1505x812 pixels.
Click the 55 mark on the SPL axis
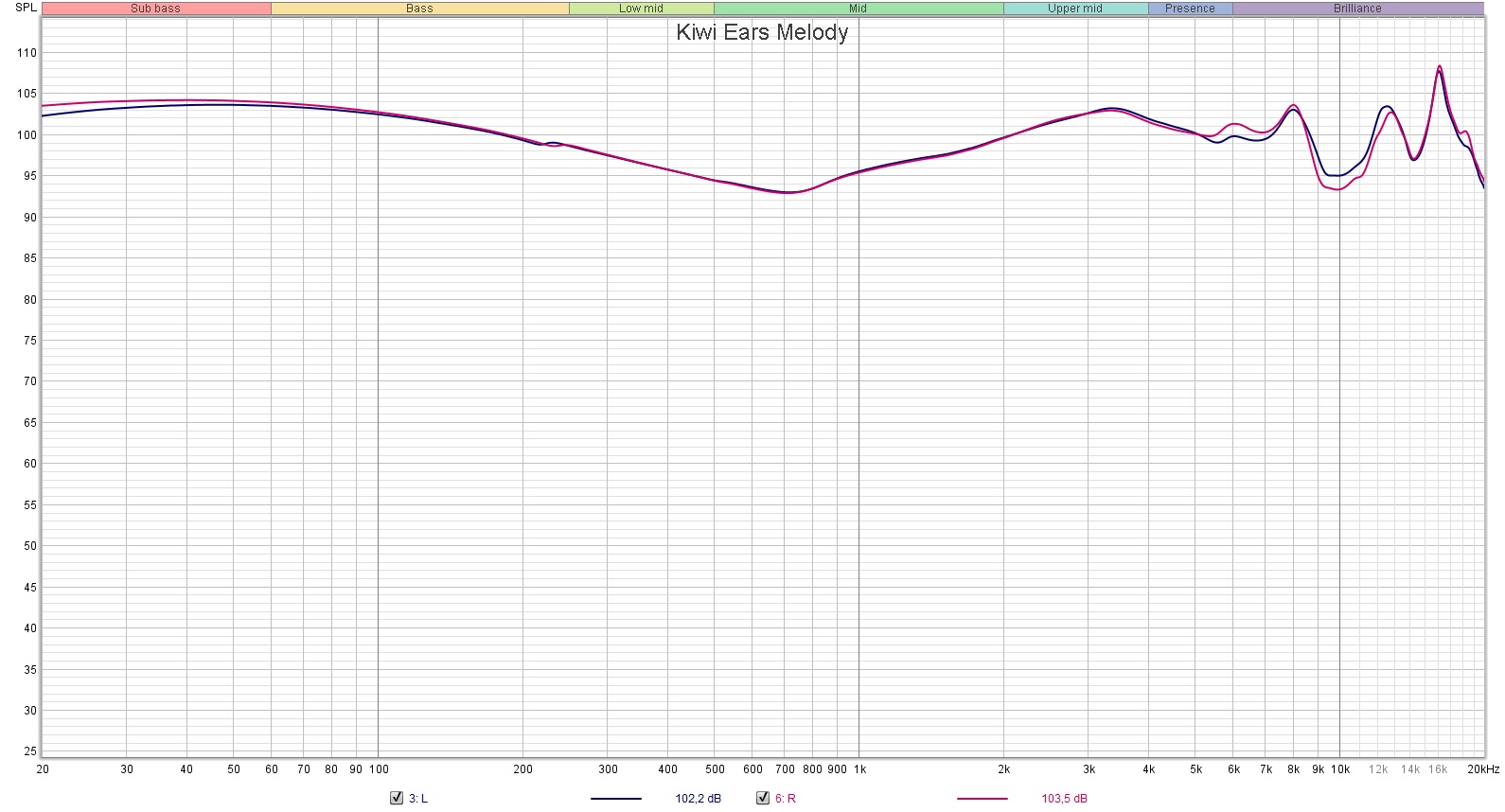pos(30,505)
